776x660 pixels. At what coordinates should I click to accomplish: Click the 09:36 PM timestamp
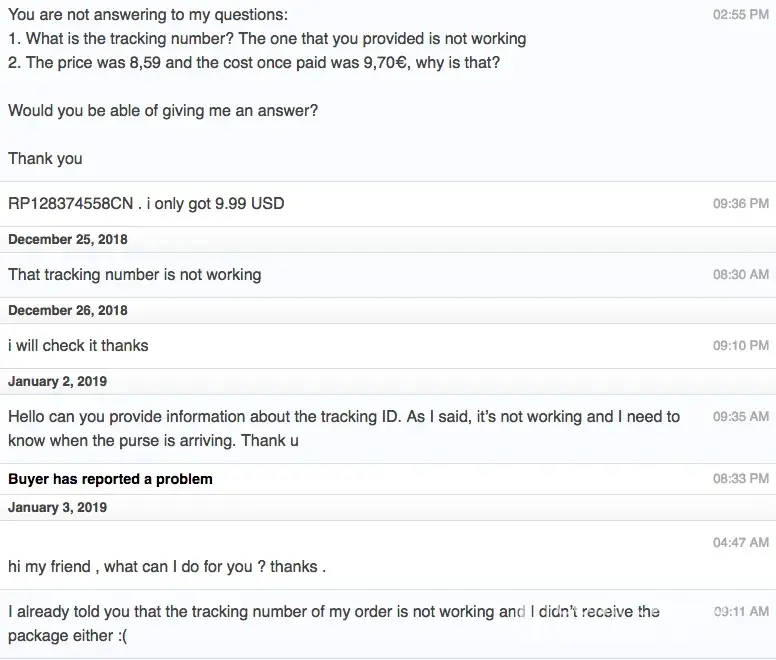pyautogui.click(x=740, y=204)
